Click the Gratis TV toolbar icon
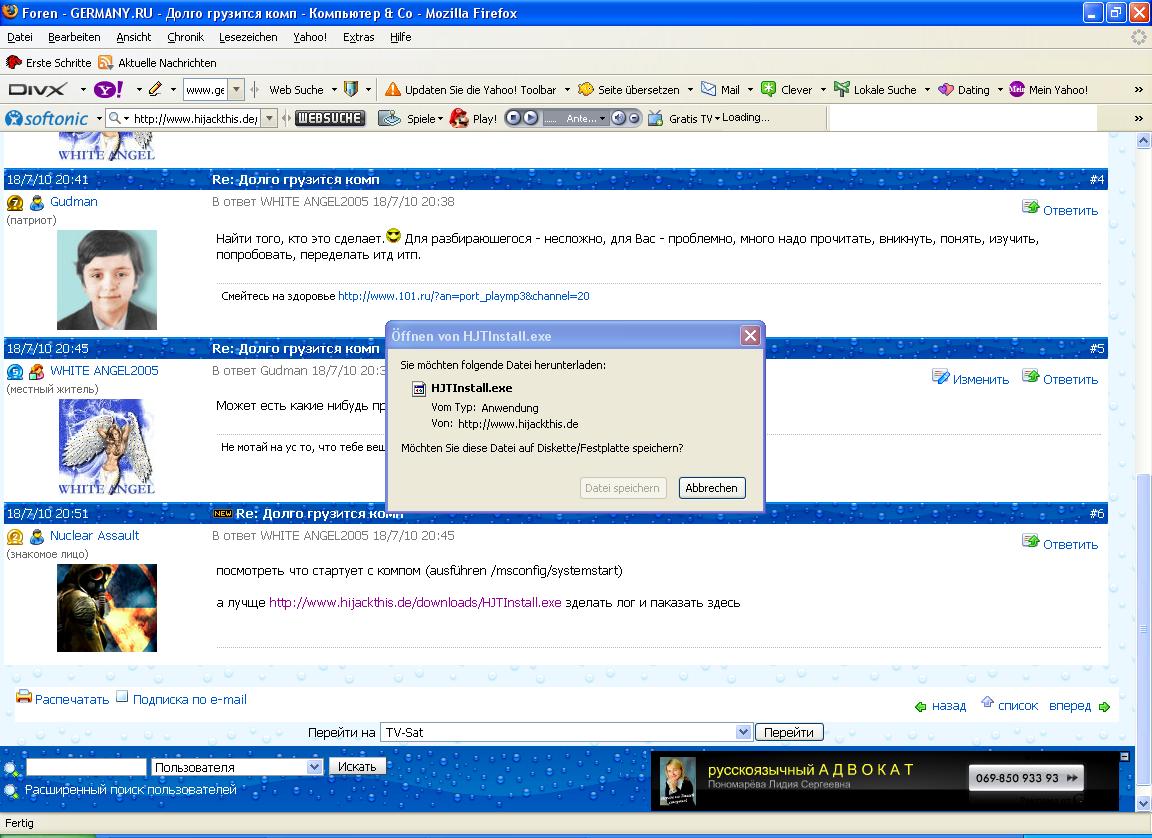This screenshot has width=1152, height=838. (656, 118)
